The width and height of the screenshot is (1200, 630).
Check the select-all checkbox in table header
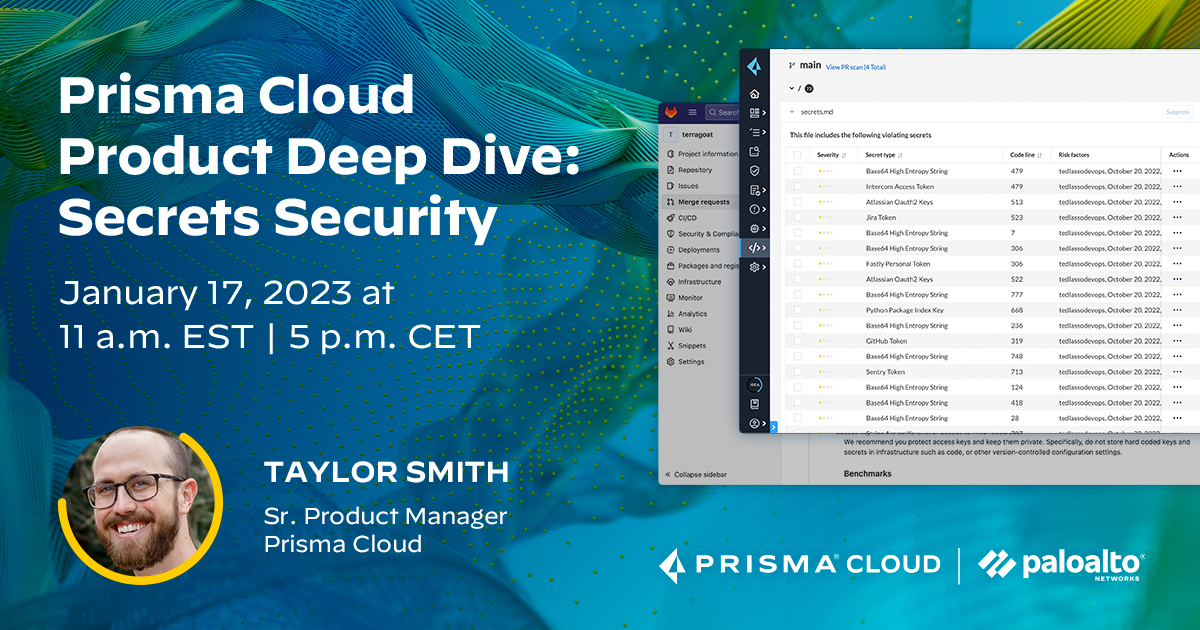coord(798,154)
